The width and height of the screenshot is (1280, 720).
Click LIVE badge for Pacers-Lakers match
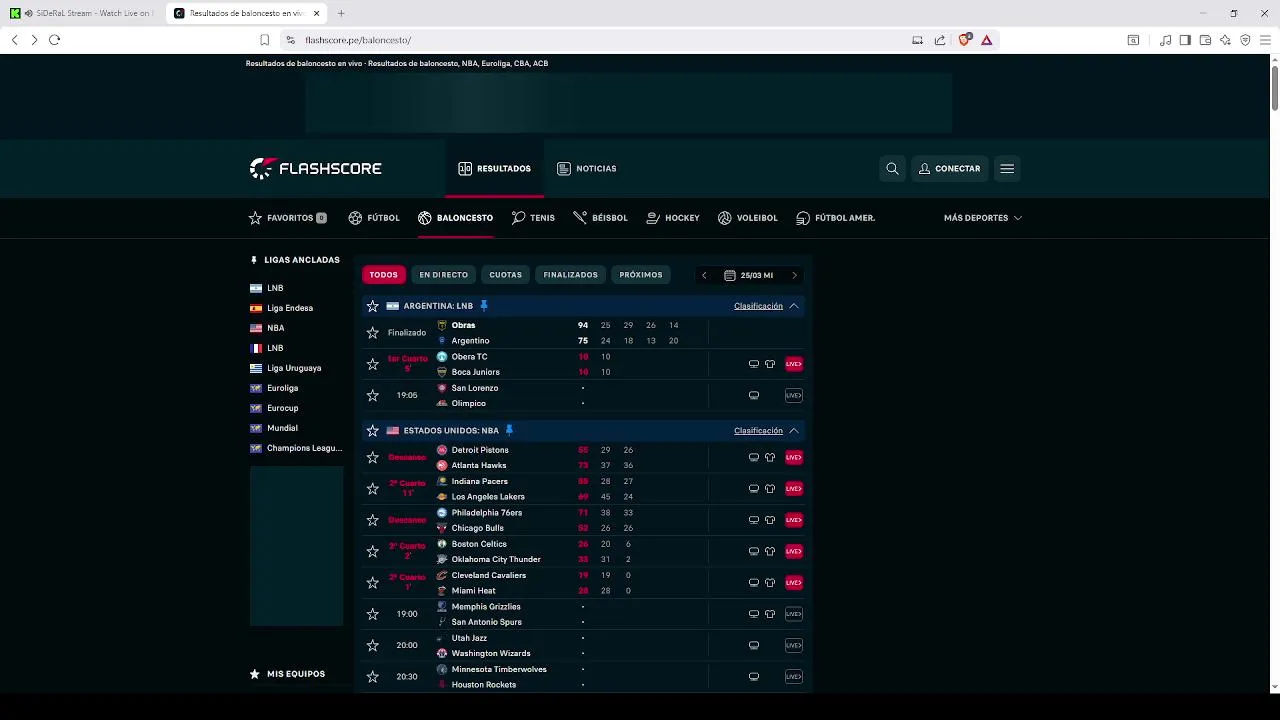(794, 489)
